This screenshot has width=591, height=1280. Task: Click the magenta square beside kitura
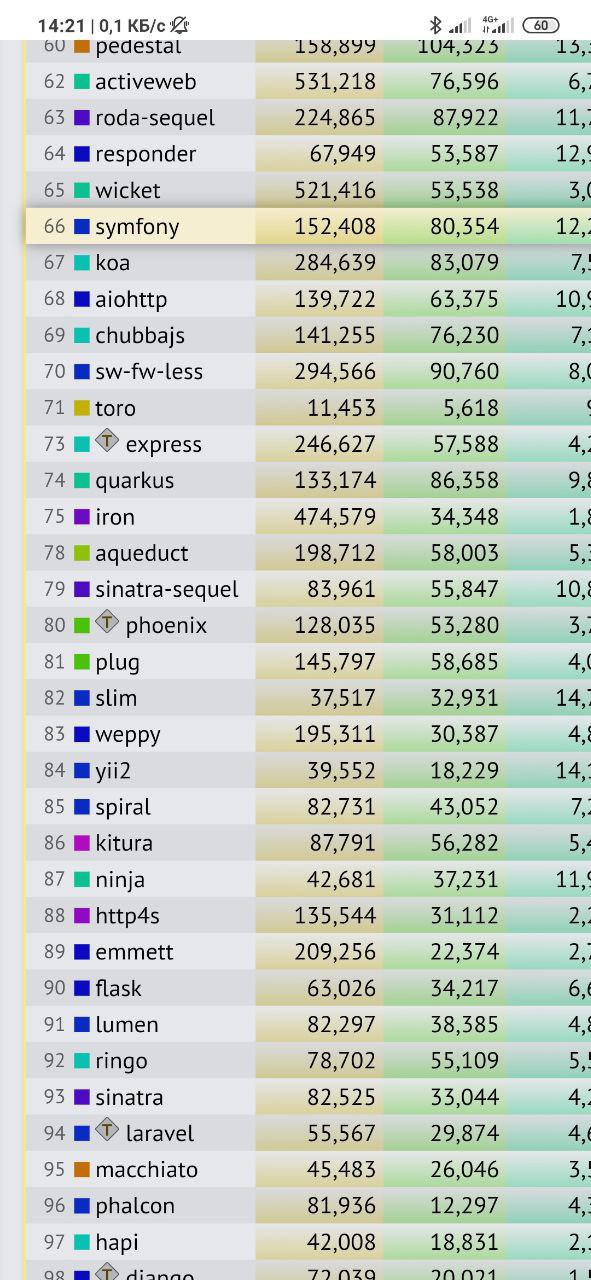click(82, 843)
